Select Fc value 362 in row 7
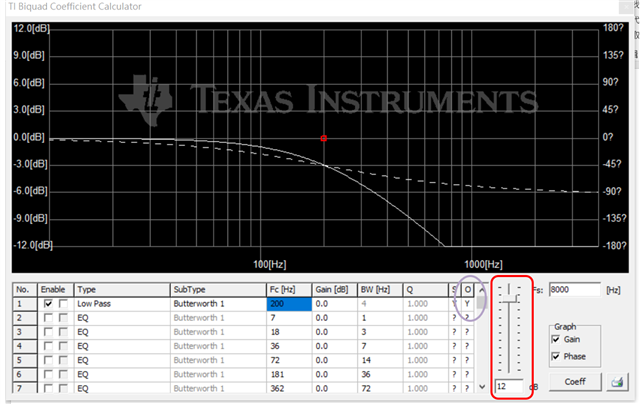Screen dimensions: 640x404 click(289, 388)
